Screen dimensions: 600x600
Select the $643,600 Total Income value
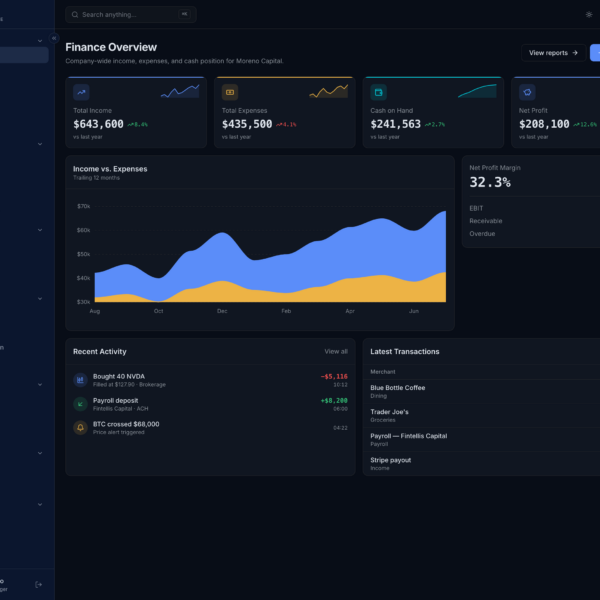click(x=98, y=124)
